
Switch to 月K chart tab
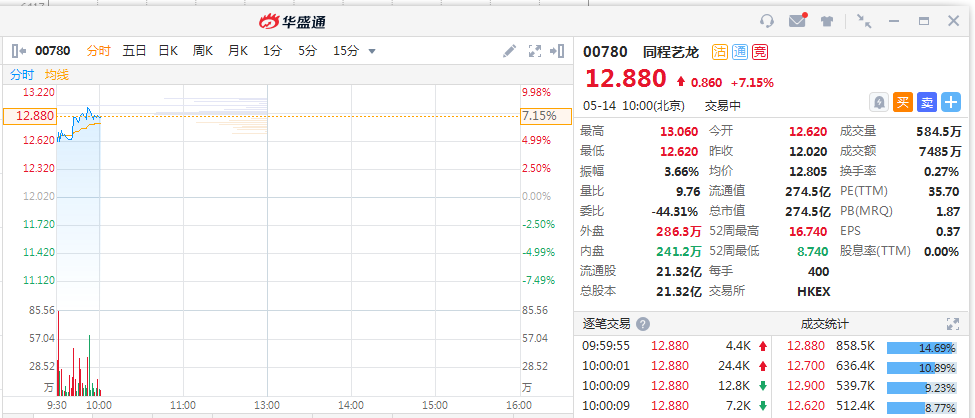pos(238,51)
